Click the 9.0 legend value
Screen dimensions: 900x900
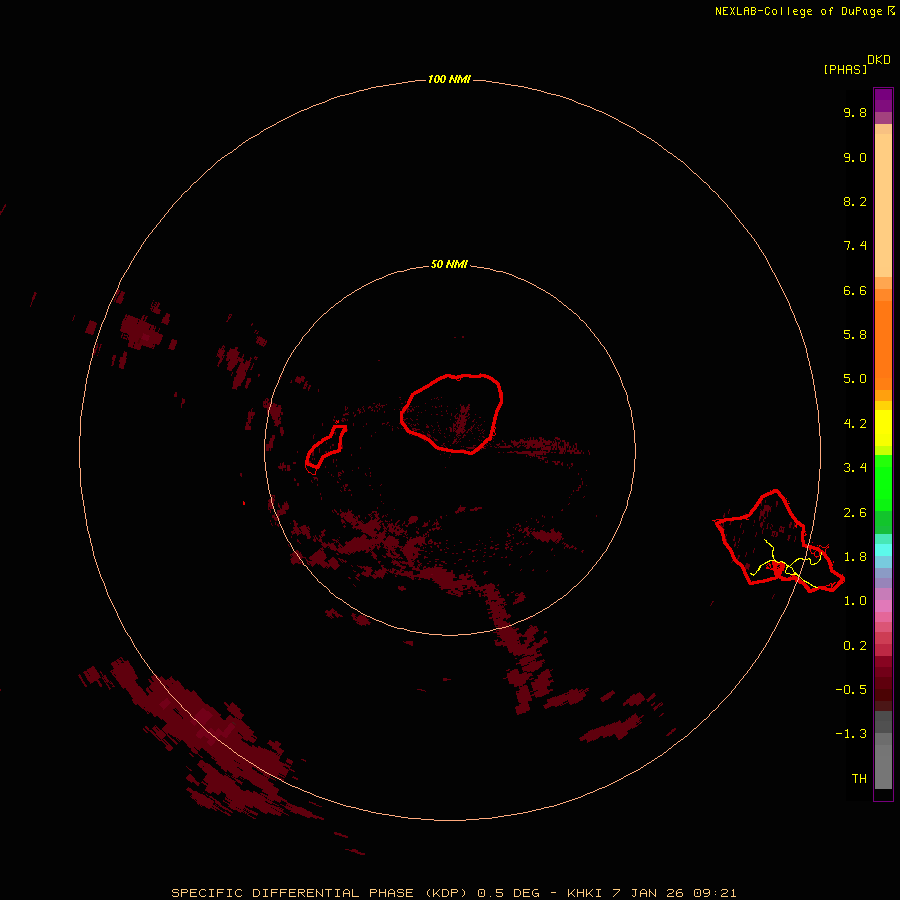click(x=855, y=157)
